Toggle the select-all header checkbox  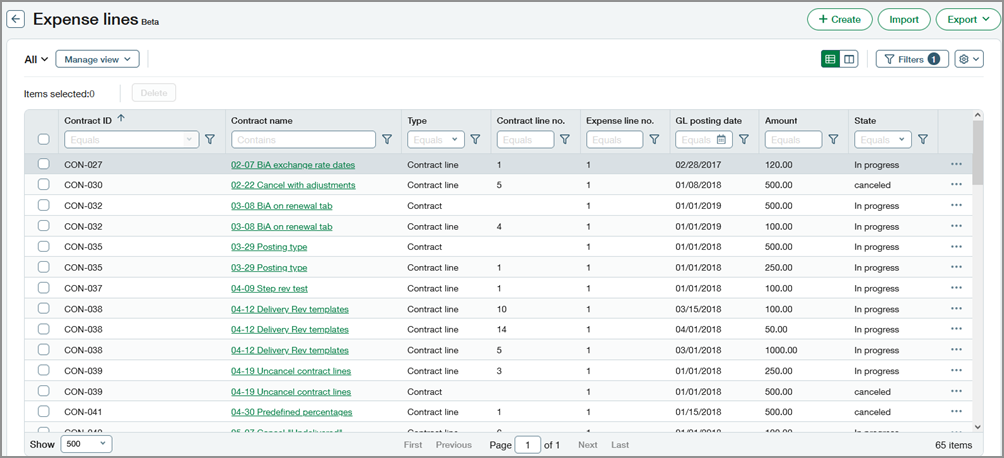point(43,140)
